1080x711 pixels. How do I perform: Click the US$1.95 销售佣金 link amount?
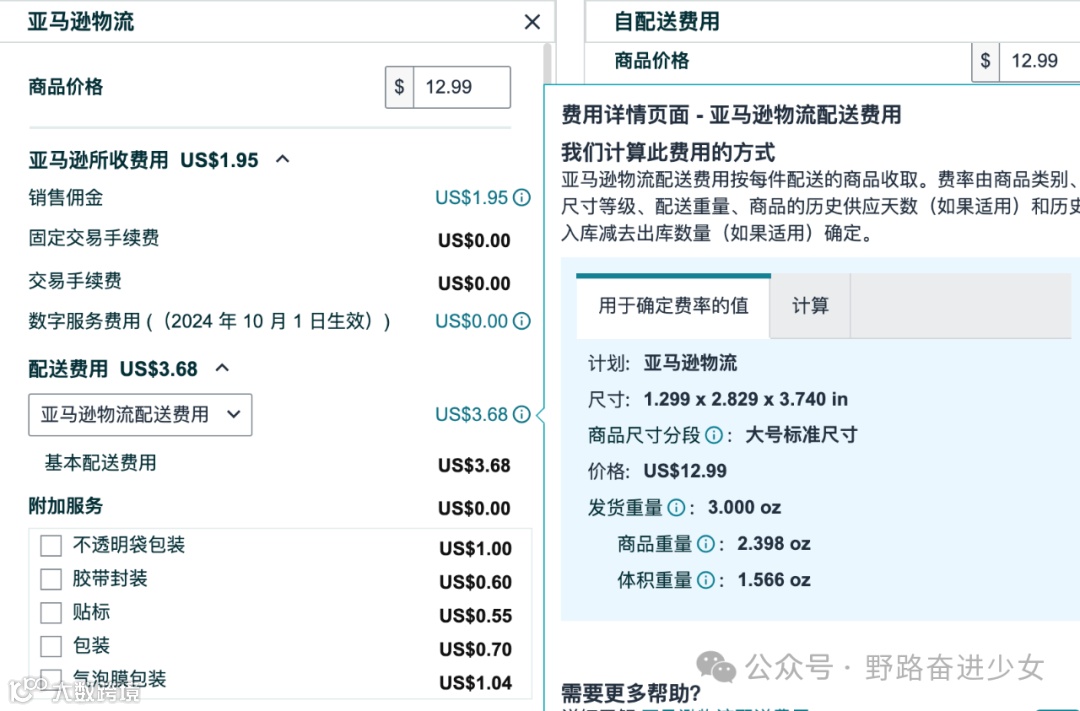(x=471, y=198)
